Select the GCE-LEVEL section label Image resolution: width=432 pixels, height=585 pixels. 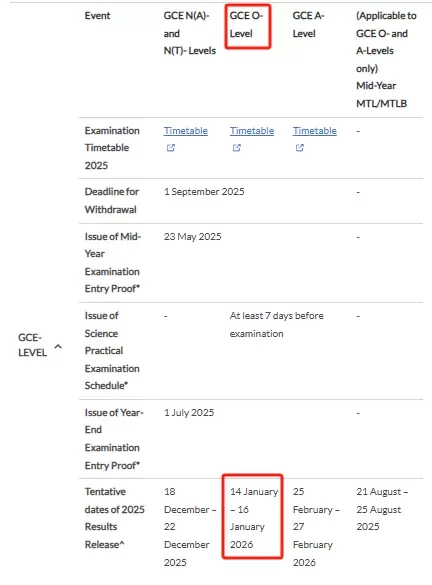click(x=32, y=345)
